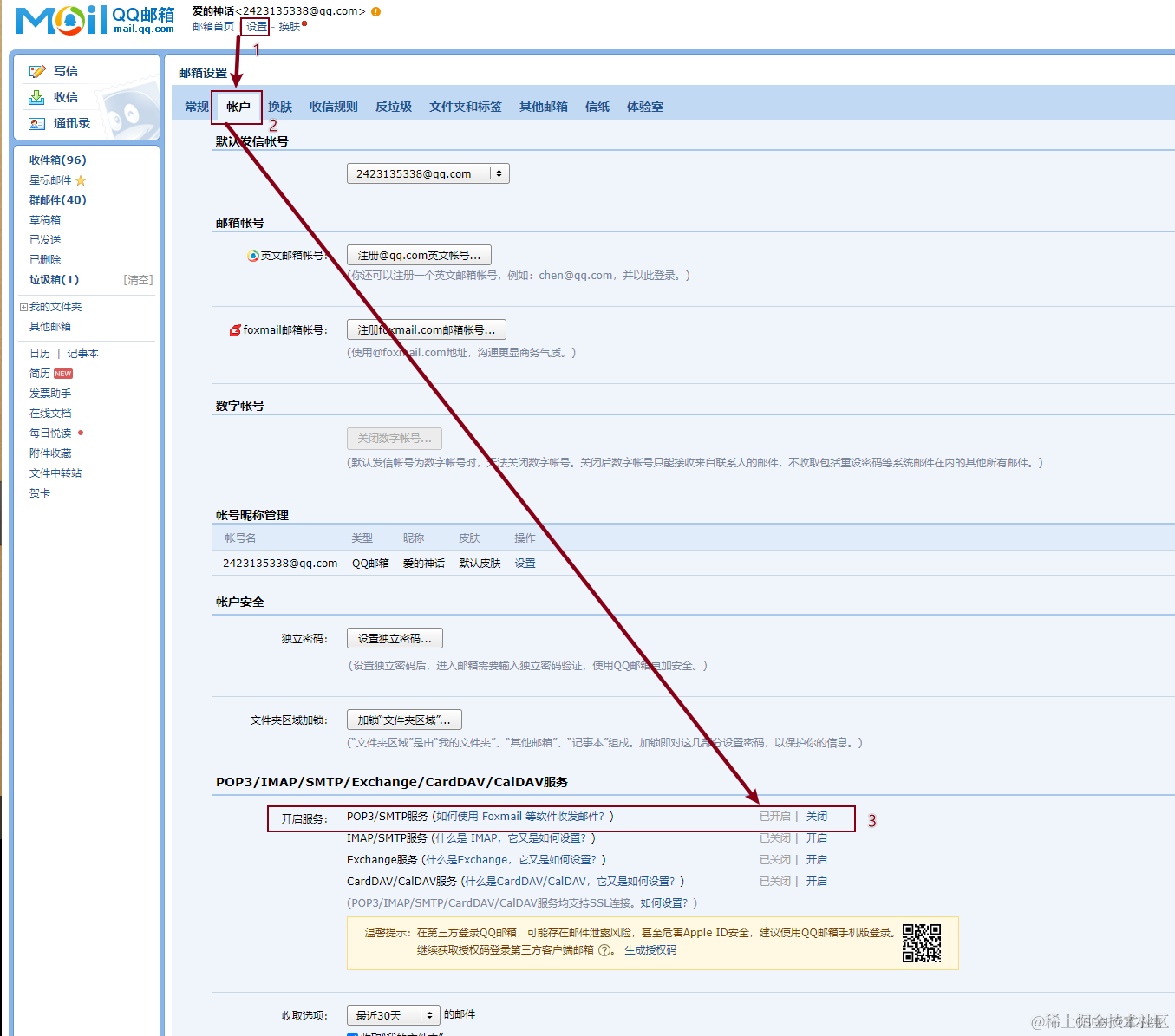Click 设置独立密码 button
Screen dimensions: 1175x1036
coord(395,638)
